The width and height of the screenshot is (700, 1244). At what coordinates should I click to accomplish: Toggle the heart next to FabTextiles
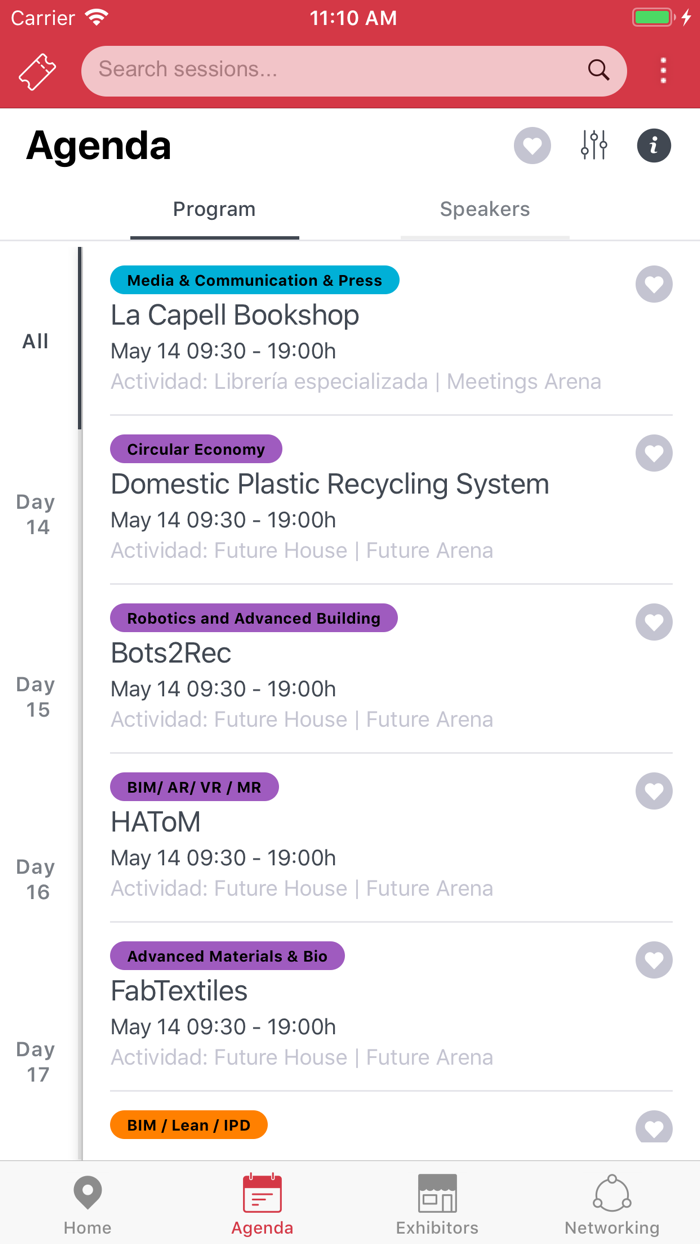click(654, 960)
